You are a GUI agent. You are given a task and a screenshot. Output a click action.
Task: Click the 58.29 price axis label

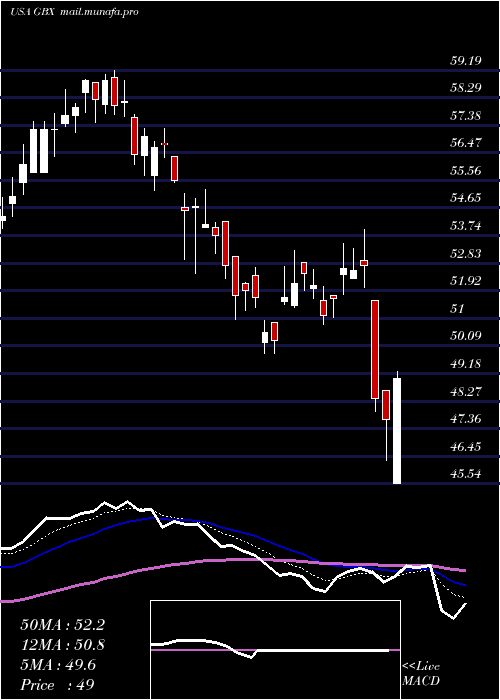tap(465, 88)
